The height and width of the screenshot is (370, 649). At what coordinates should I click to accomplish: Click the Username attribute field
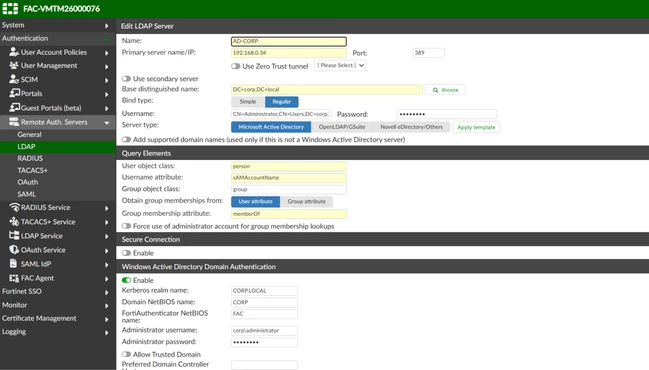coord(289,178)
